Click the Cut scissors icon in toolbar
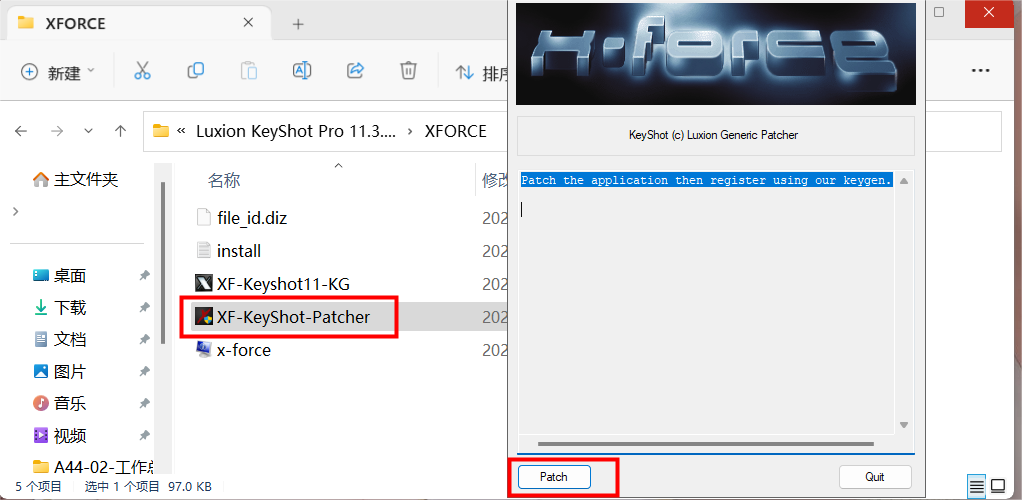 142,71
